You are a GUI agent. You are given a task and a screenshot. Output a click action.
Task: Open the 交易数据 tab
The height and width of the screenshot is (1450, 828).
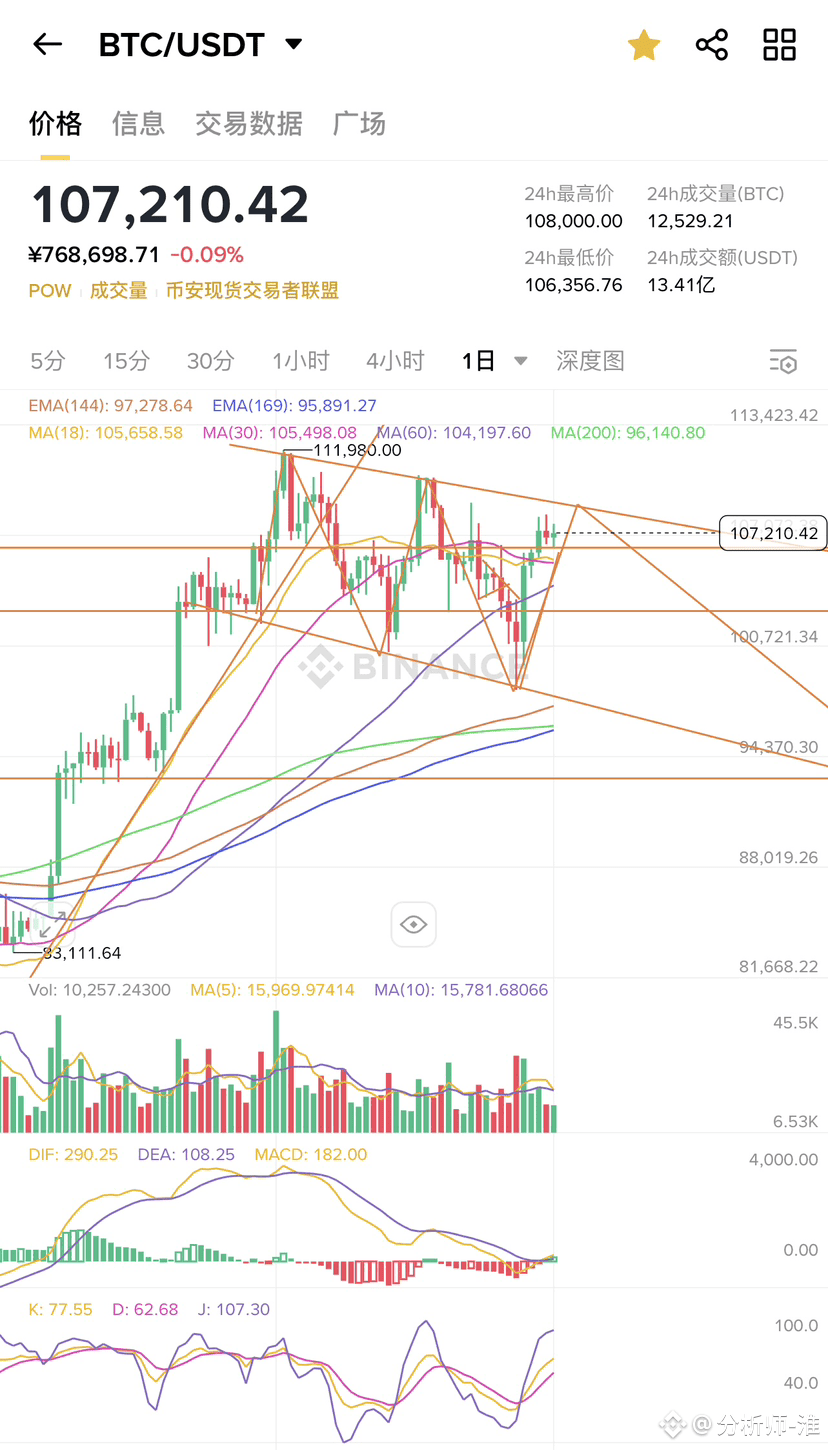click(249, 124)
